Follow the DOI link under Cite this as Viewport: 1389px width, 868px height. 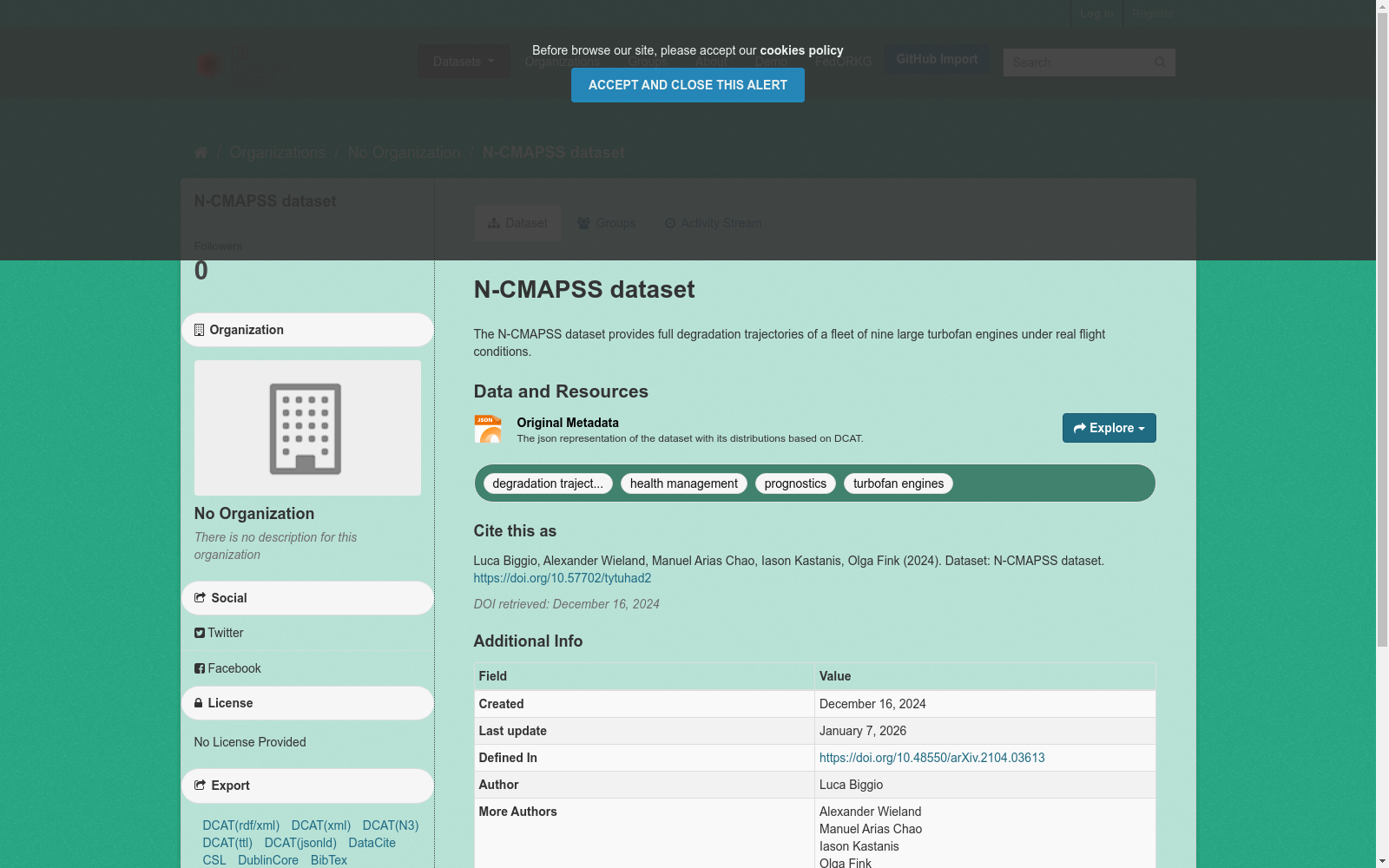(x=562, y=577)
